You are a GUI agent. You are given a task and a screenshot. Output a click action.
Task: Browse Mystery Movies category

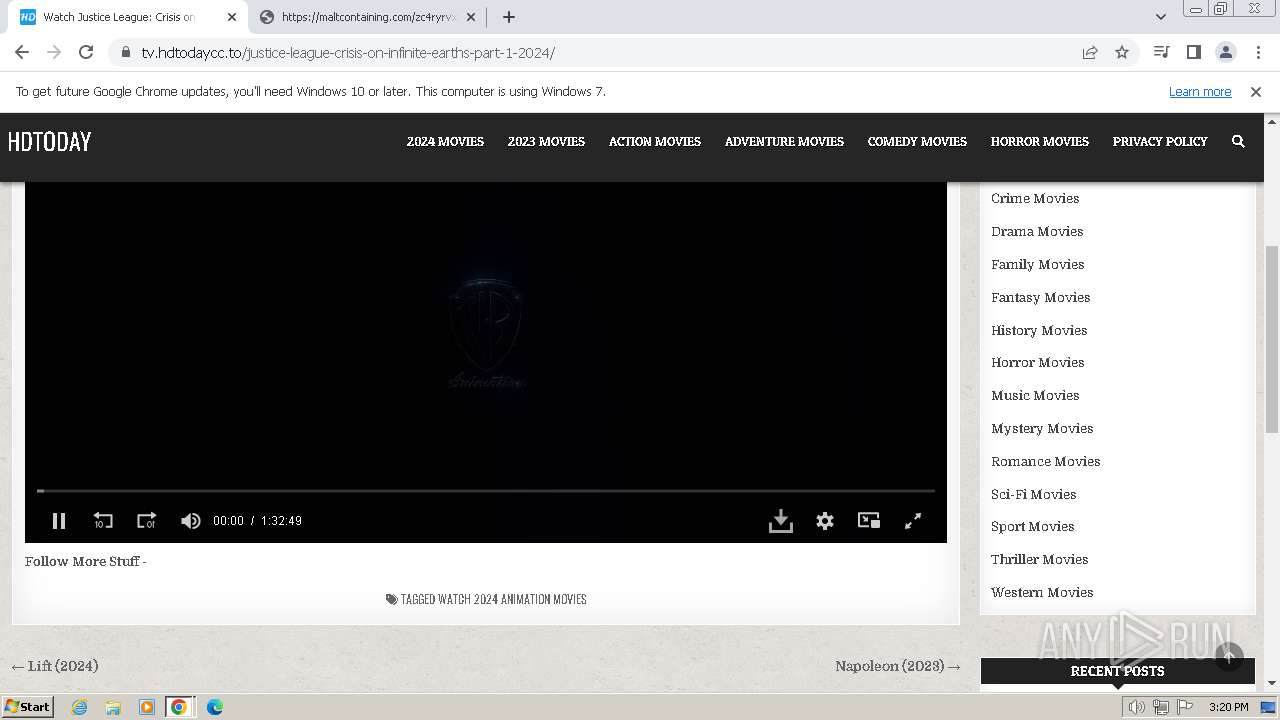click(x=1042, y=428)
